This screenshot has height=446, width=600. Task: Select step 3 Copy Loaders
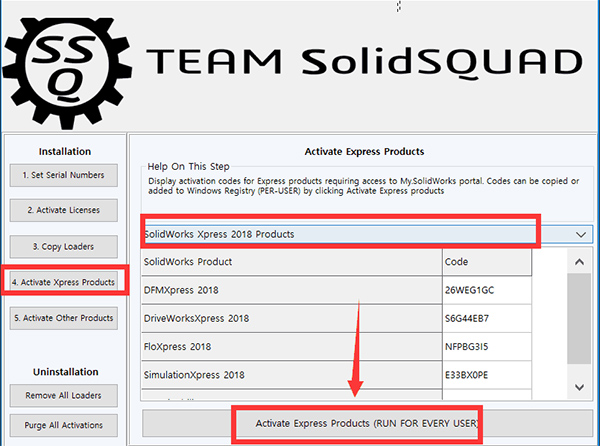[65, 245]
